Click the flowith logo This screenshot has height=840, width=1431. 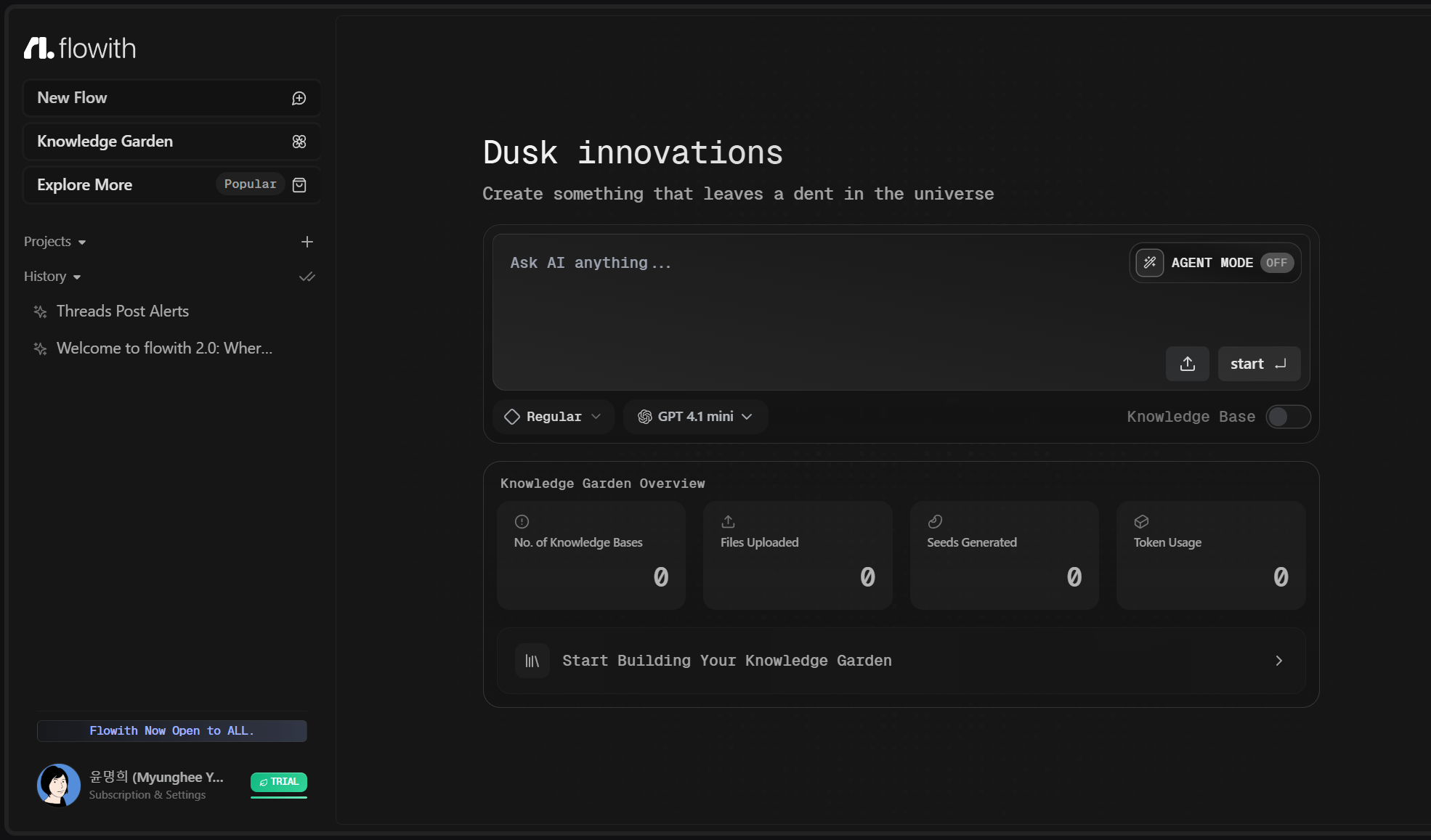80,48
